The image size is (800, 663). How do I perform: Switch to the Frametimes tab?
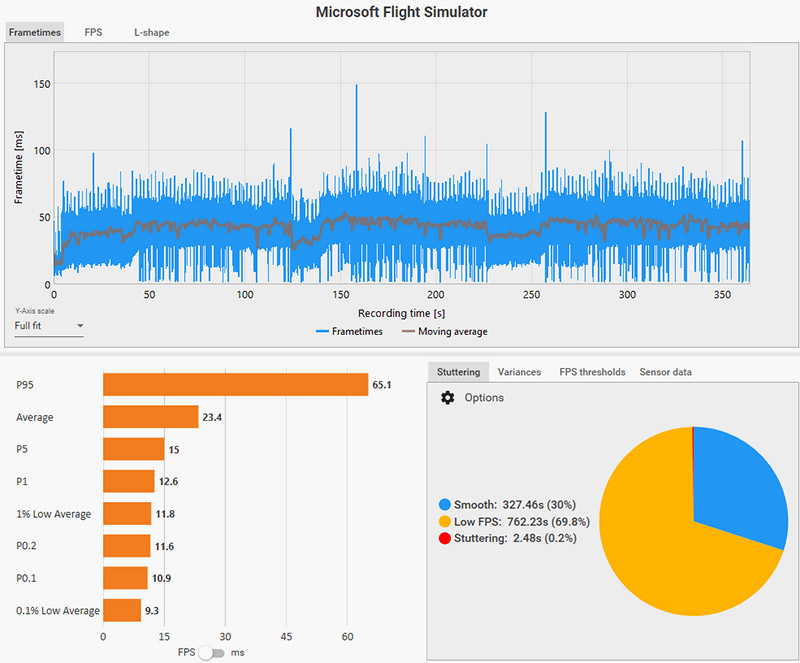[x=35, y=32]
